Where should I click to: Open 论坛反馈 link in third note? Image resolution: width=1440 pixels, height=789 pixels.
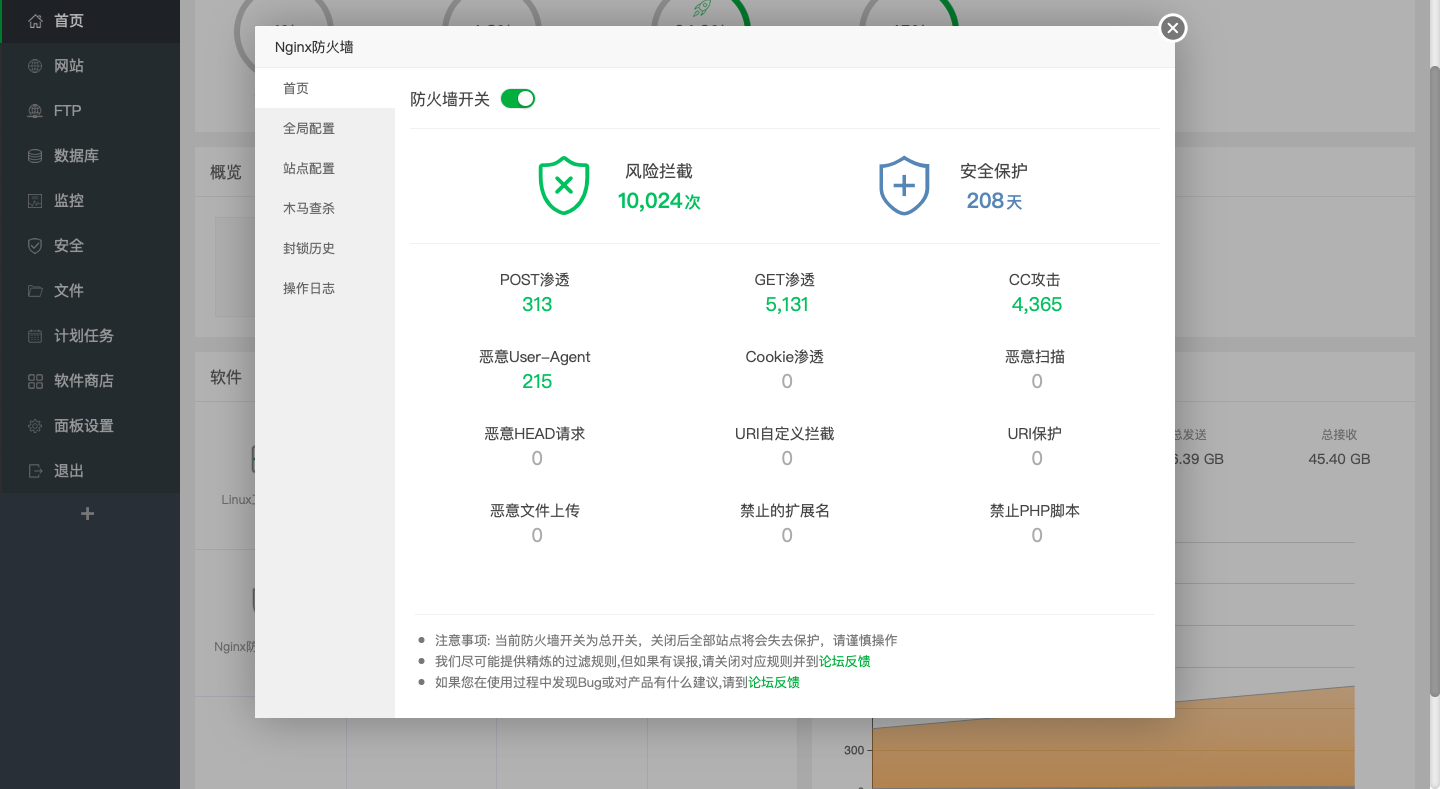774,682
